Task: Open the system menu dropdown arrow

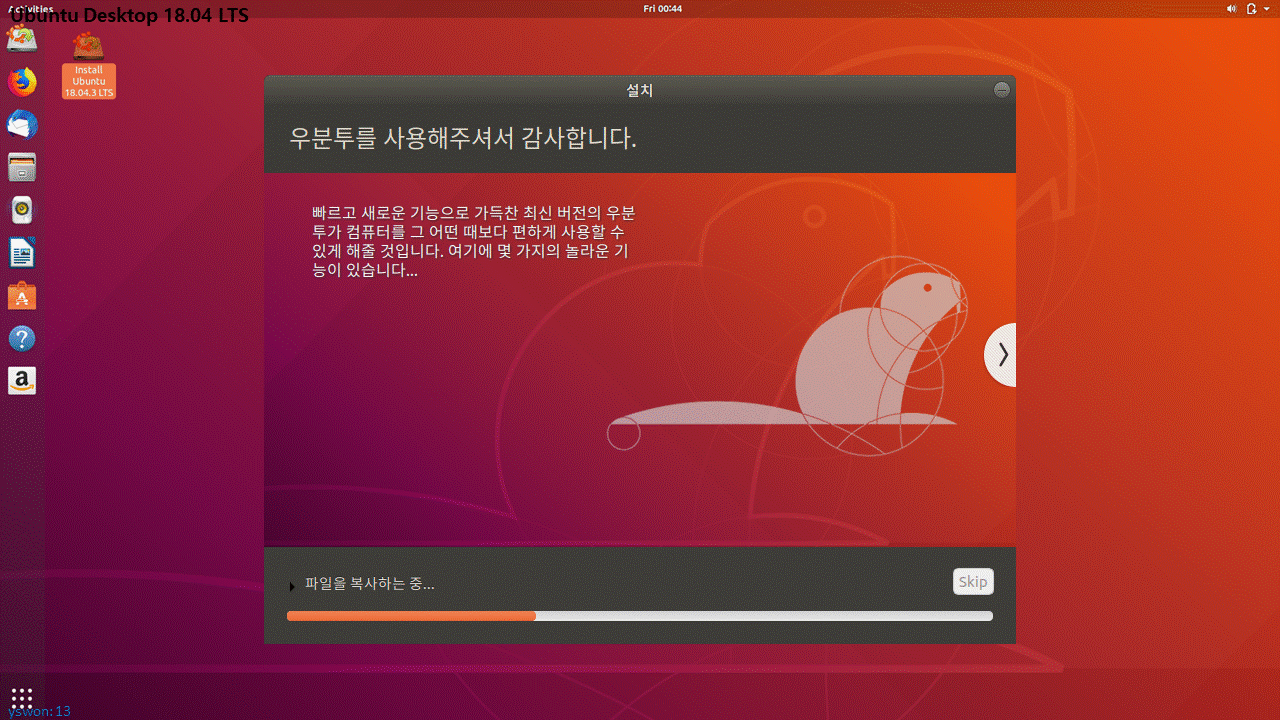Action: (x=1267, y=8)
